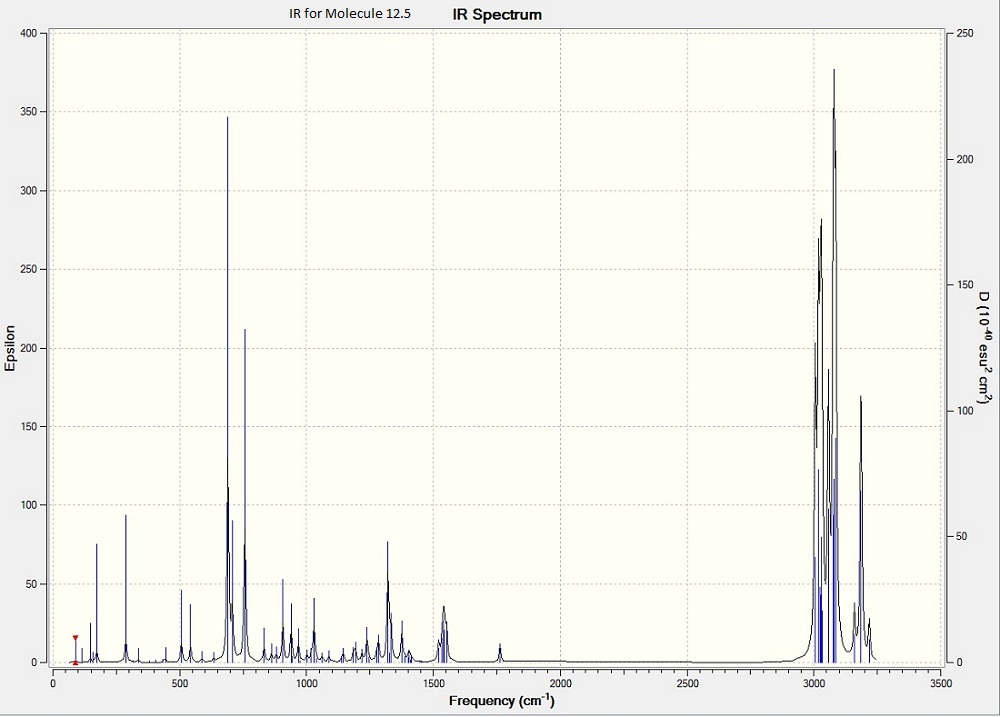Click the '400' tick label on the Epsilon axis
Screen dimensions: 1000x717
(29, 33)
